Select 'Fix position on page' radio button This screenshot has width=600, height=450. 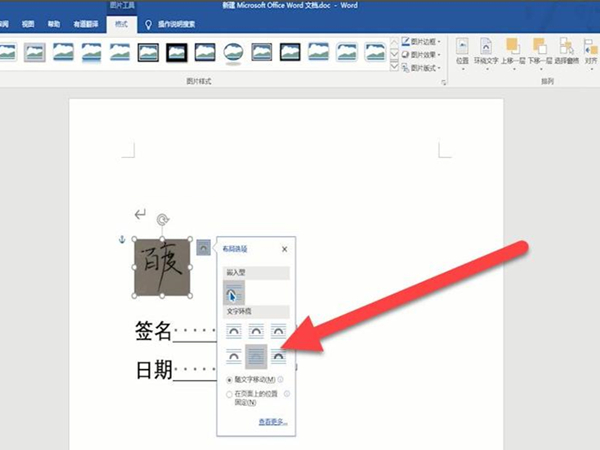point(232,394)
